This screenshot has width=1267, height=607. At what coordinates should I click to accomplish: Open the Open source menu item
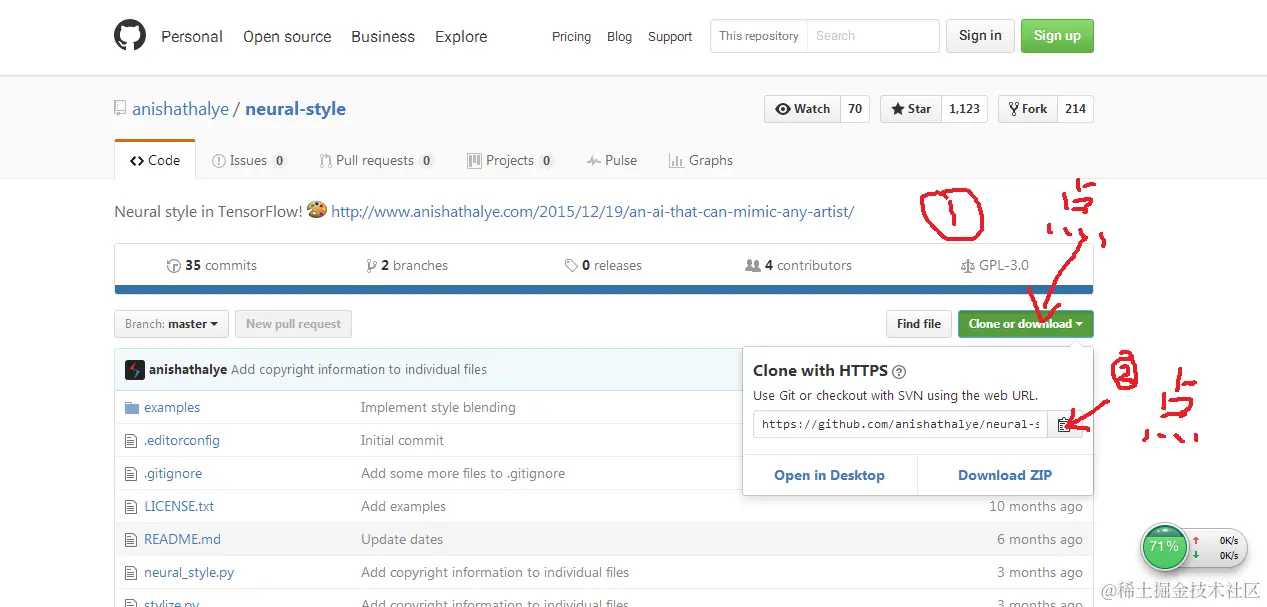pyautogui.click(x=287, y=36)
